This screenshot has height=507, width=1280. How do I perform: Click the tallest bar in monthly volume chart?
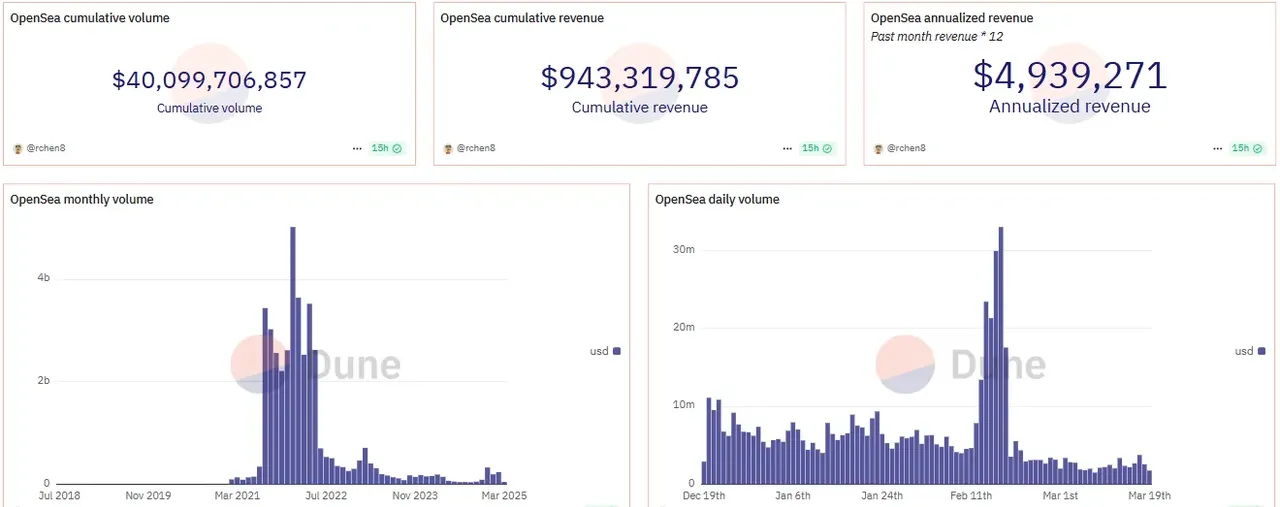click(293, 355)
